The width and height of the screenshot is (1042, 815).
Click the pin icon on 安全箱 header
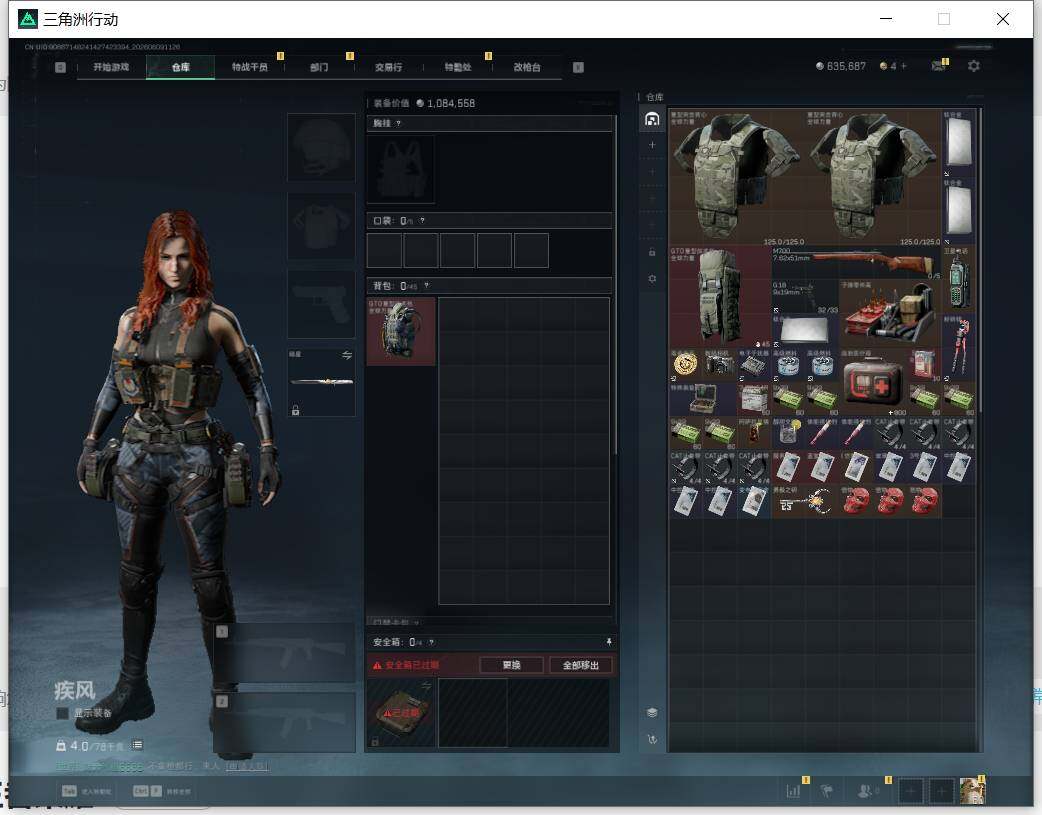pos(609,641)
